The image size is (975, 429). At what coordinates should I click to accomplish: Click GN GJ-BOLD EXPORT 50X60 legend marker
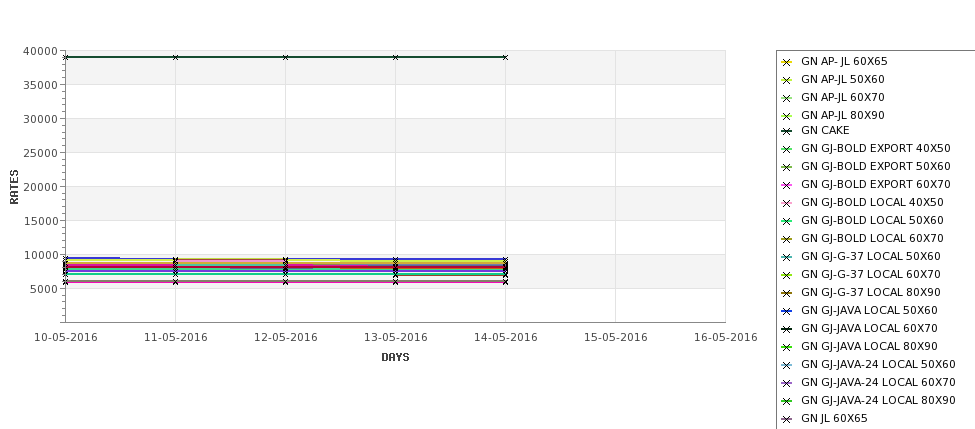(786, 167)
